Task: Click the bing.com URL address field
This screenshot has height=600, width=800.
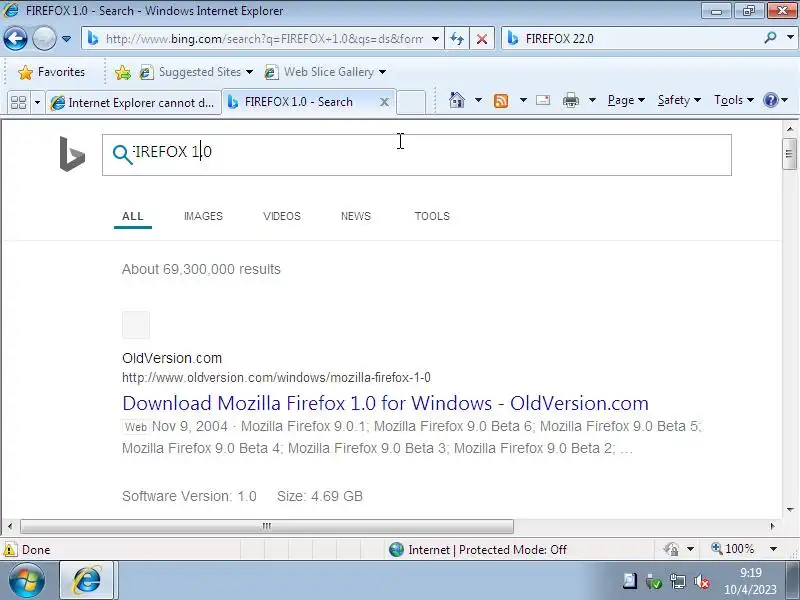Action: pos(257,39)
